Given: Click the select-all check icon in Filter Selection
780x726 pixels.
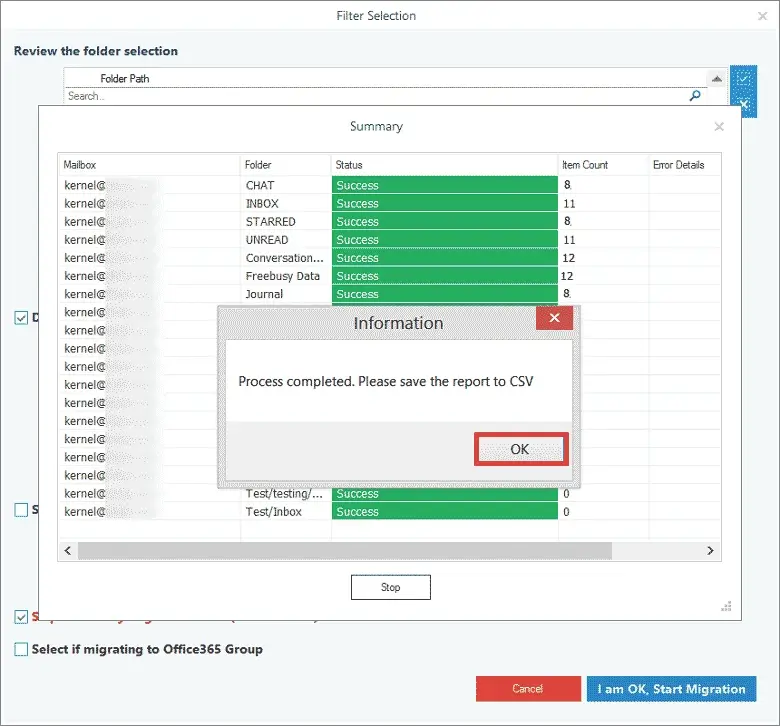Looking at the screenshot, I should [743, 79].
